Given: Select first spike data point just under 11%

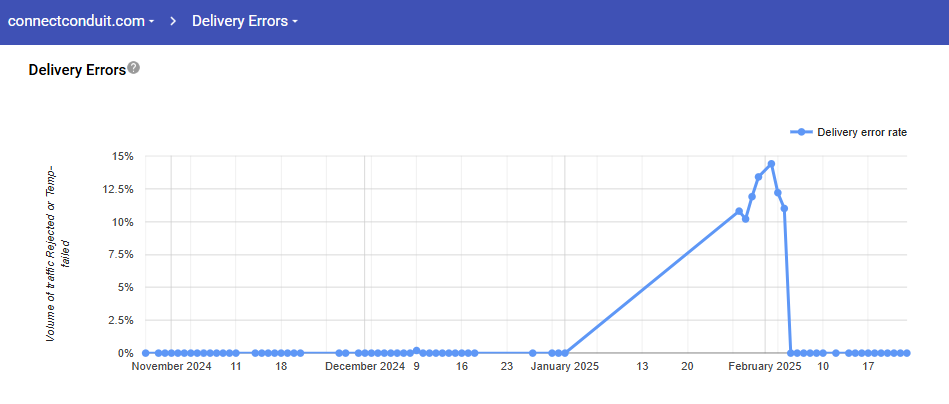Looking at the screenshot, I should (x=739, y=211).
